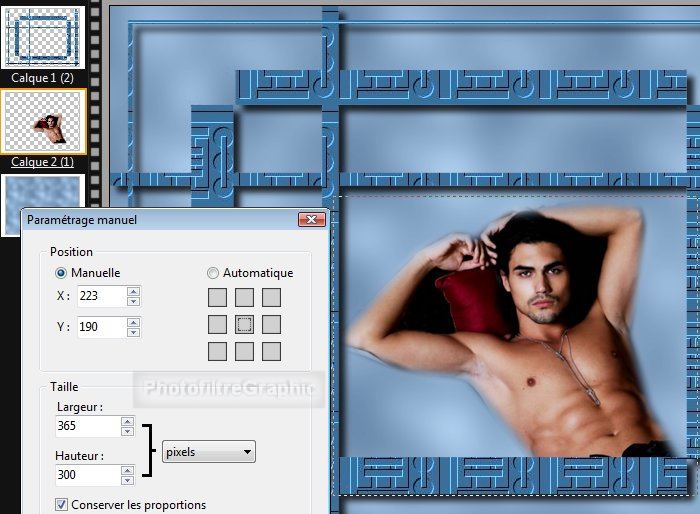Select the top-right alignment position square
Image resolution: width=700 pixels, height=514 pixels.
click(271, 297)
